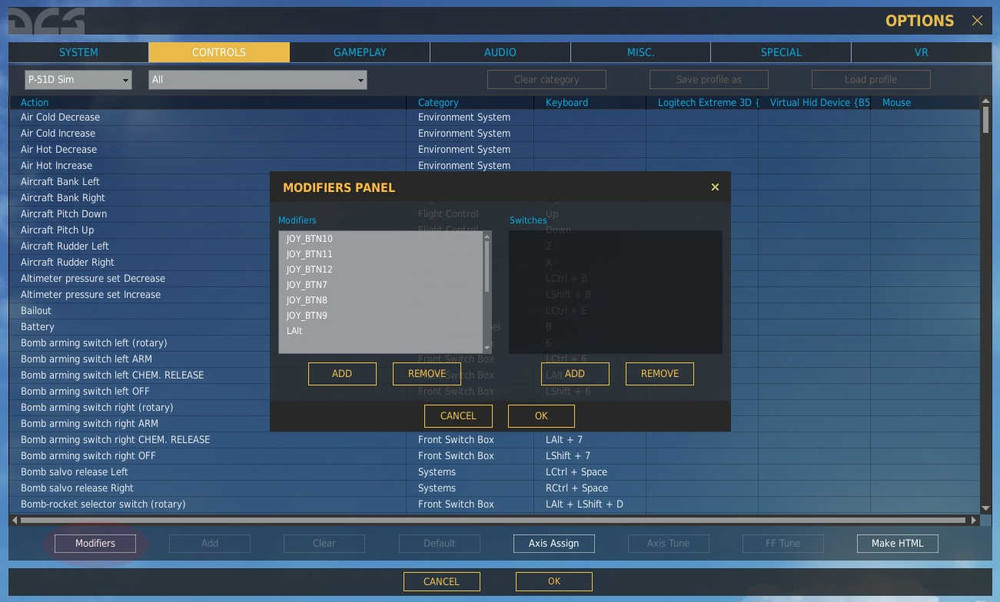The image size is (1000, 602).
Task: Click ADD under the Modifiers list
Action: [x=342, y=374]
